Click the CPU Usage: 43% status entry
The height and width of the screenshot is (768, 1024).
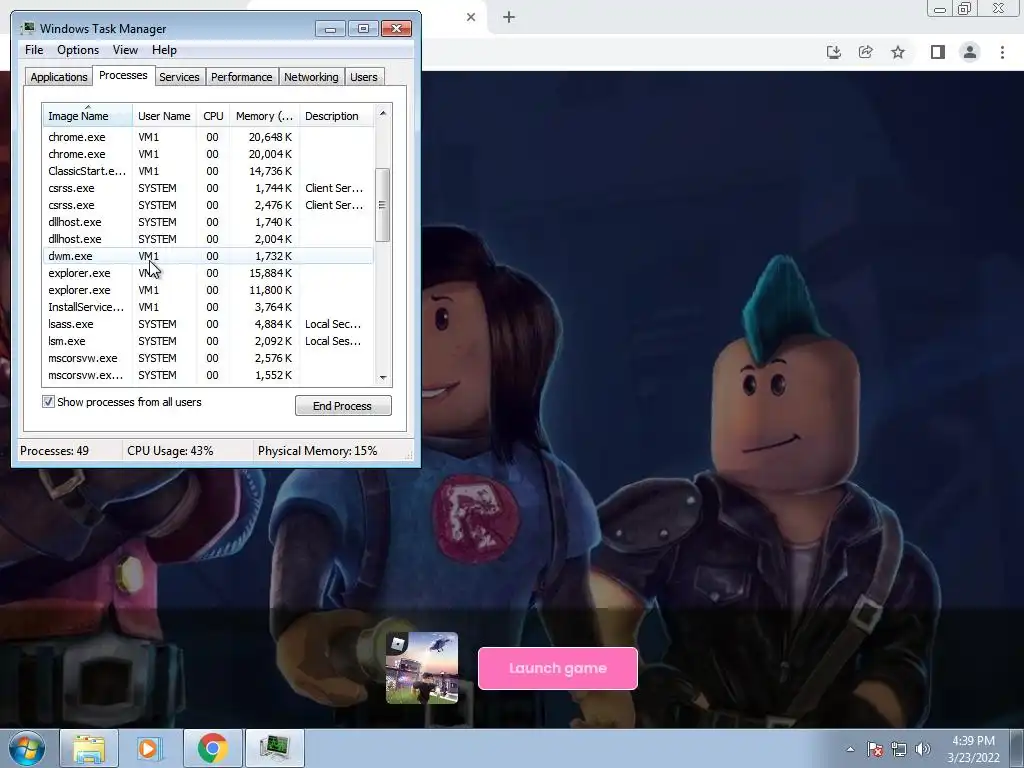pos(170,451)
